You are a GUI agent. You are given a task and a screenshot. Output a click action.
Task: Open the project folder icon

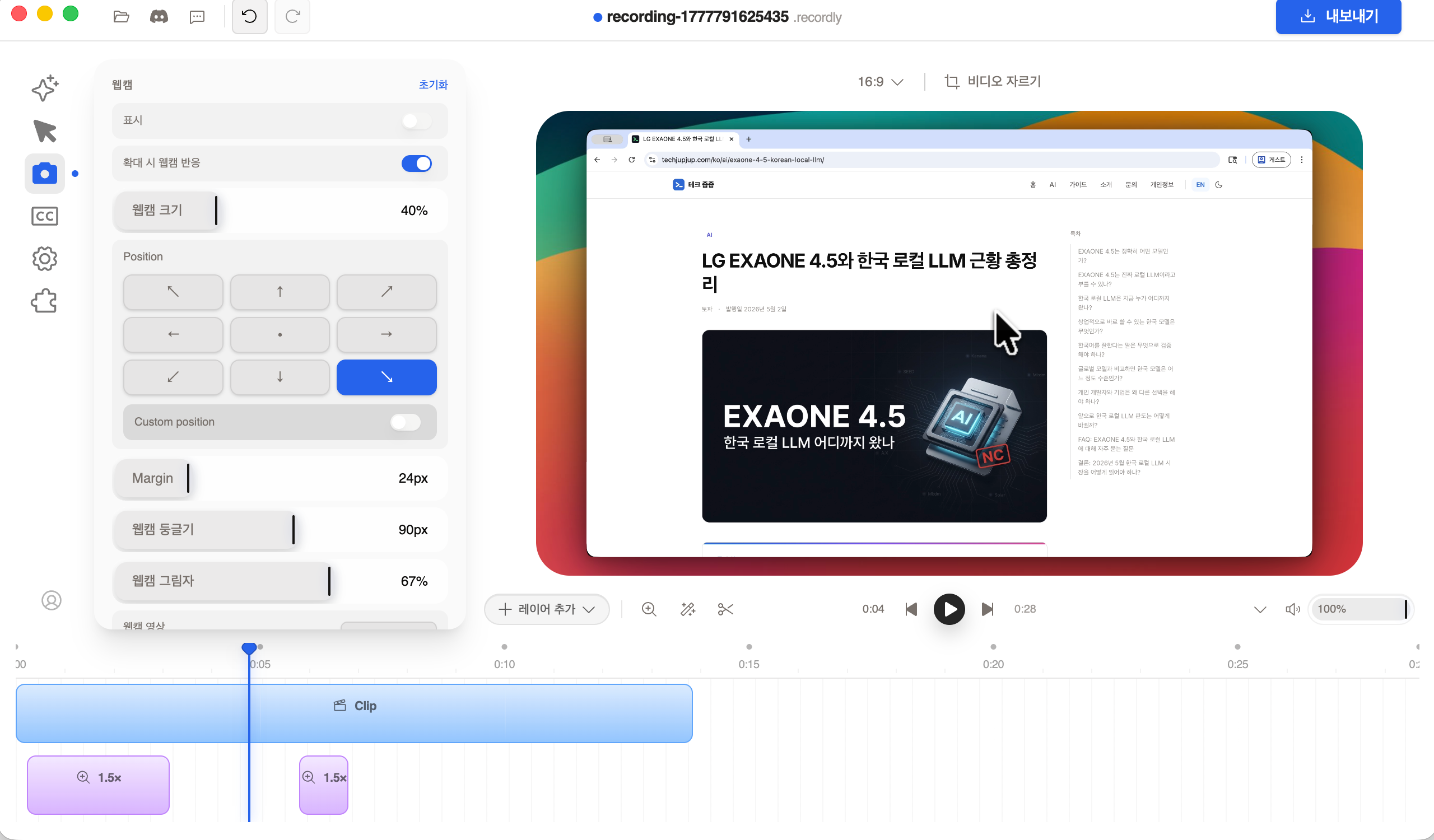coord(121,16)
